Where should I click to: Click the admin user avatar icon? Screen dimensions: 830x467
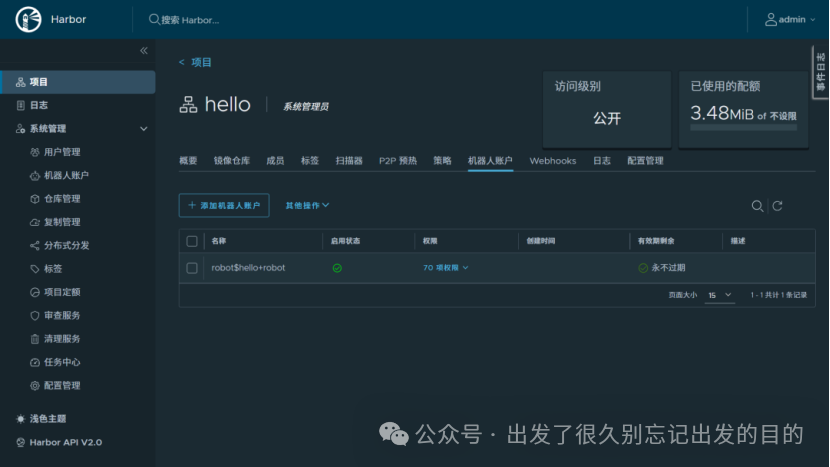[x=771, y=20]
